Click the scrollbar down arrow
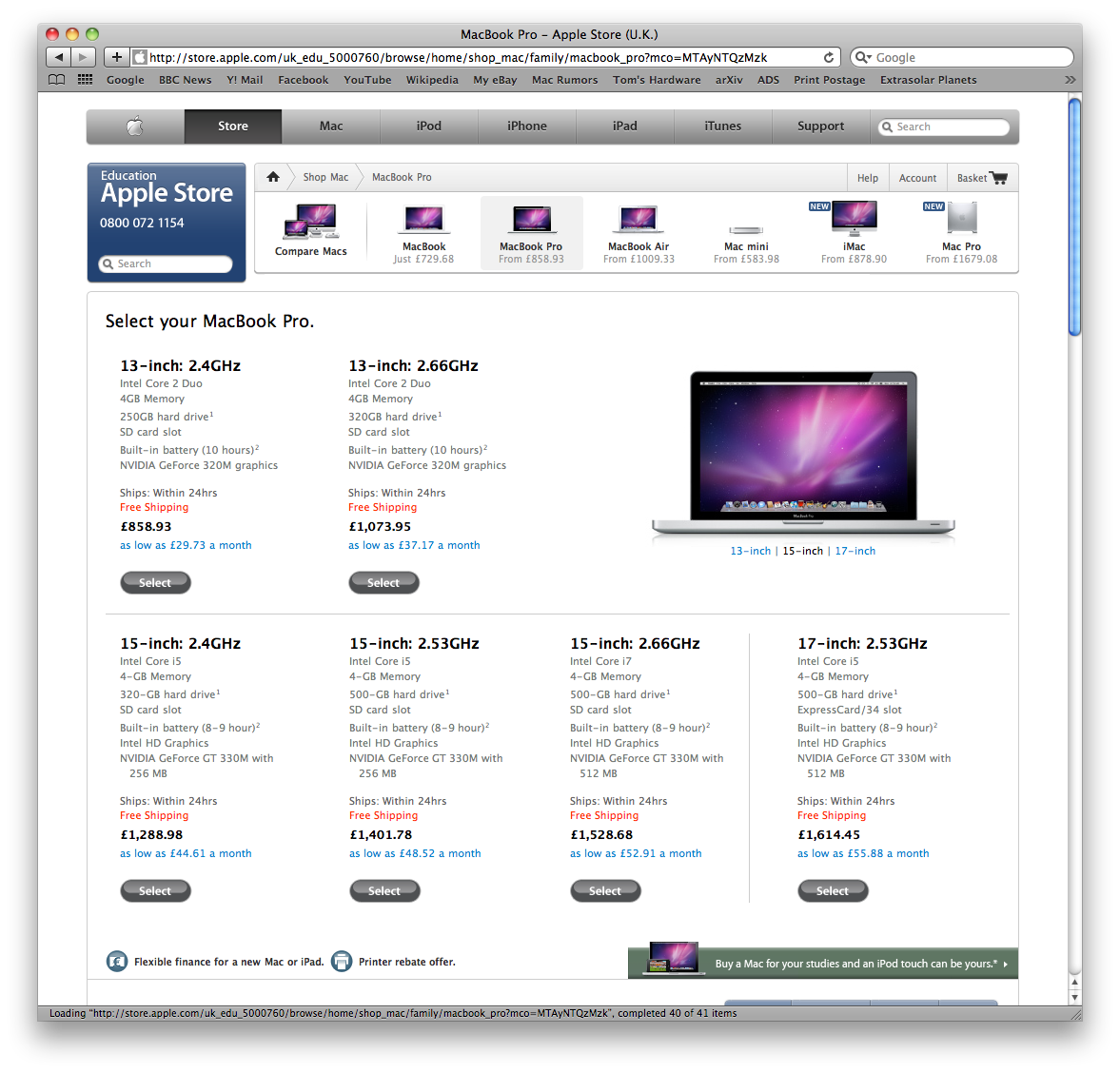1120x1073 pixels. point(1075,997)
